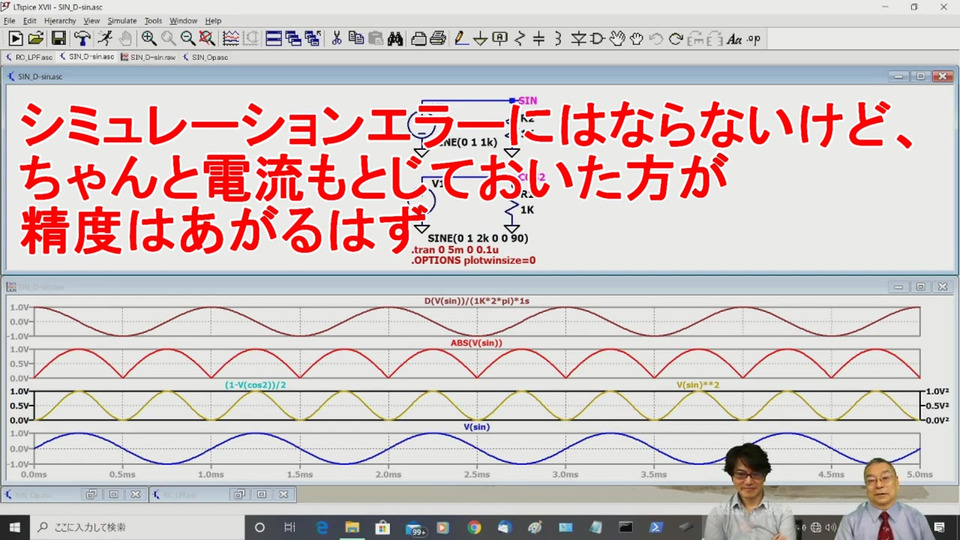Place a Resistor component
960x540 pixels.
coord(520,39)
